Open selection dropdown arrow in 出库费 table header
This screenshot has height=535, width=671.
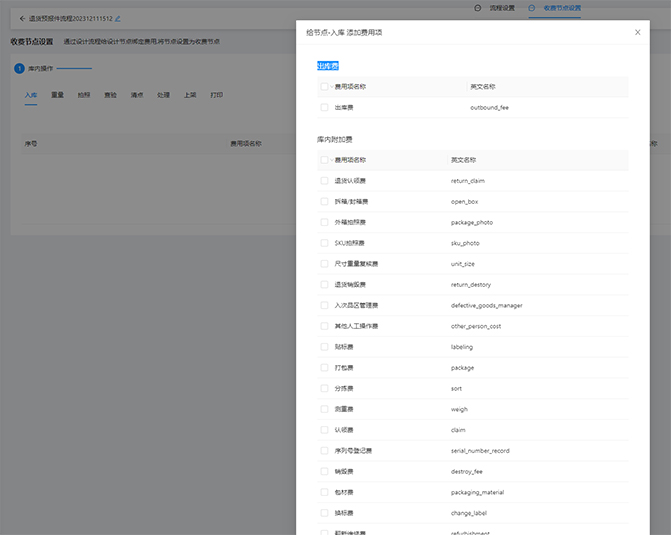(332, 87)
